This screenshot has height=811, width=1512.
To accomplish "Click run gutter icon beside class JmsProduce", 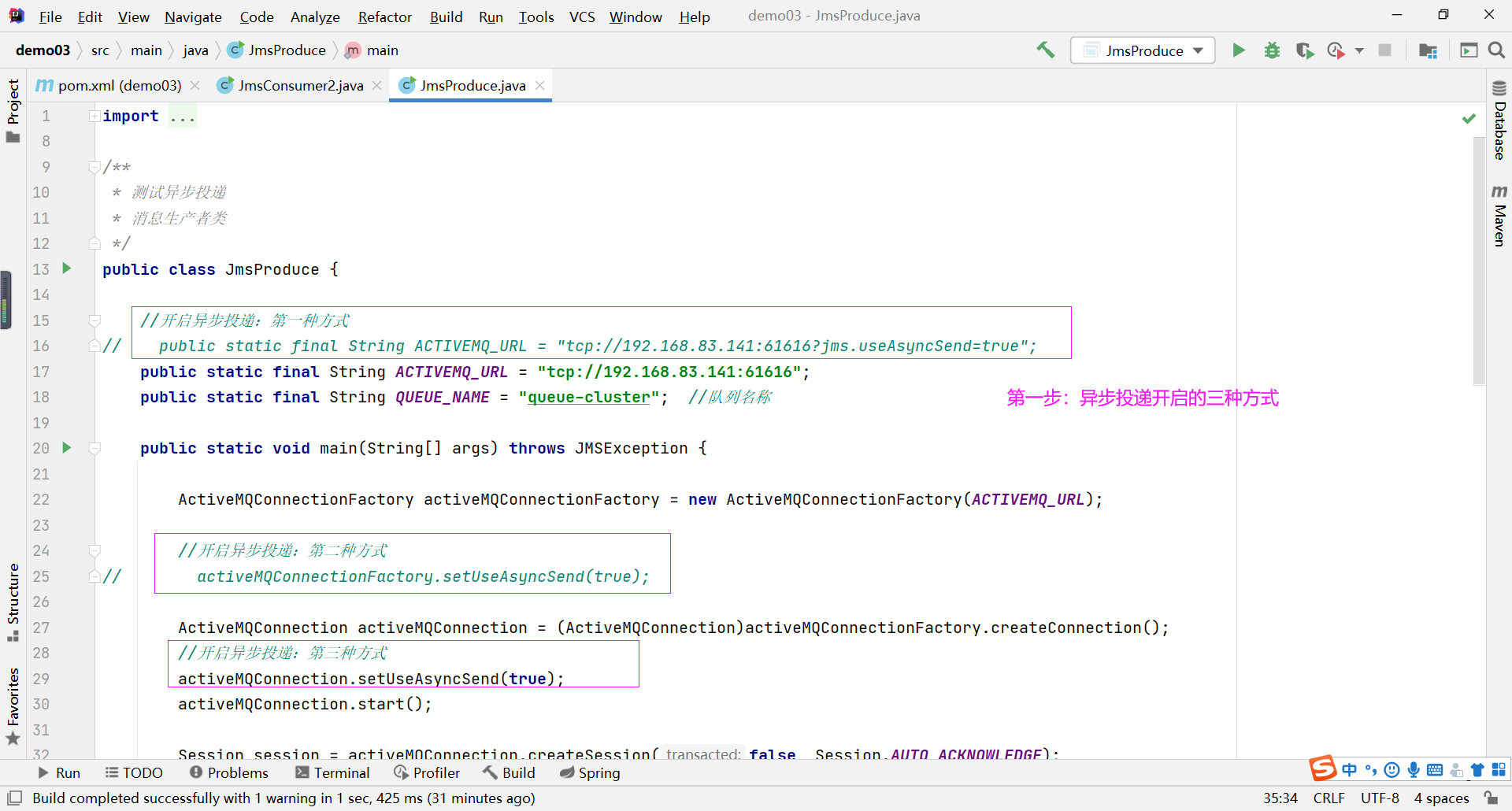I will 67,268.
